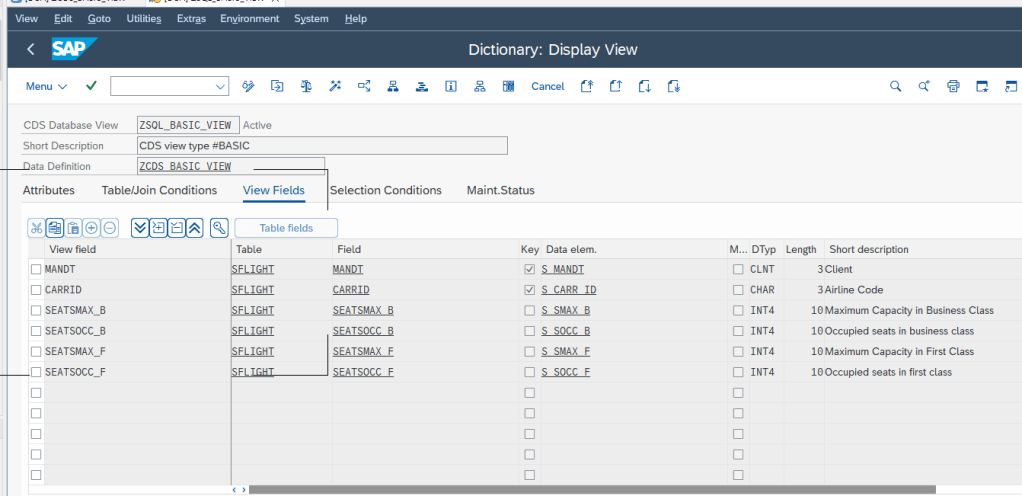1022x496 pixels.
Task: Toggle Key checkbox for MANDT row
Action: point(529,269)
